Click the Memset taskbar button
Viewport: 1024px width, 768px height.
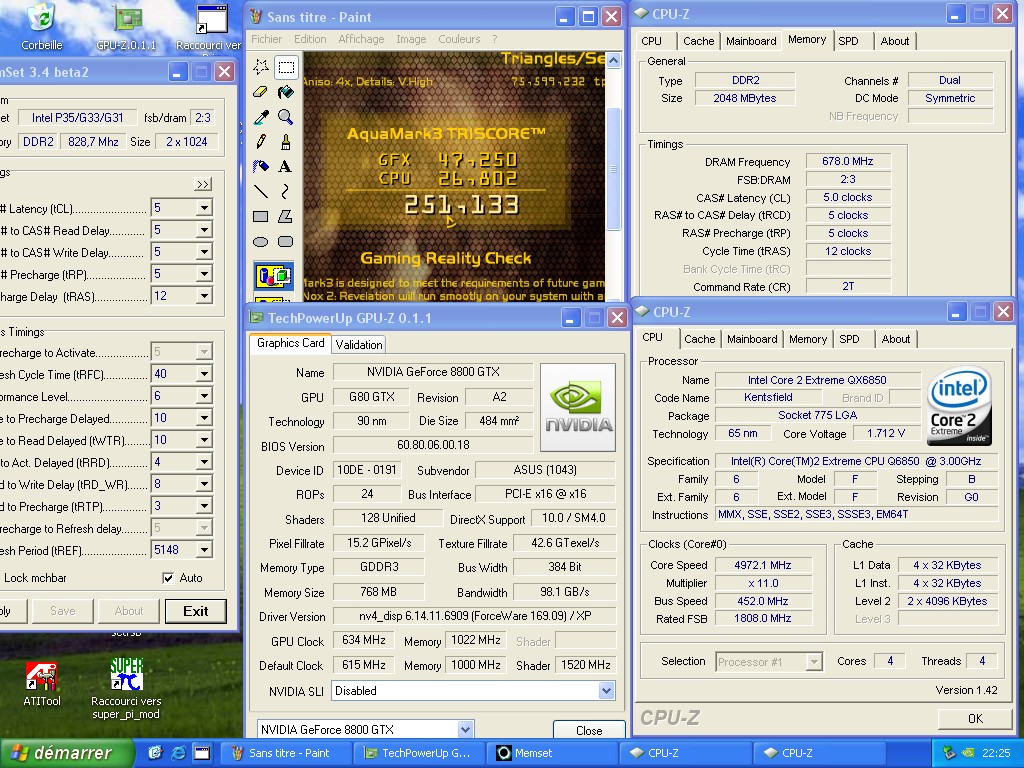[x=551, y=753]
